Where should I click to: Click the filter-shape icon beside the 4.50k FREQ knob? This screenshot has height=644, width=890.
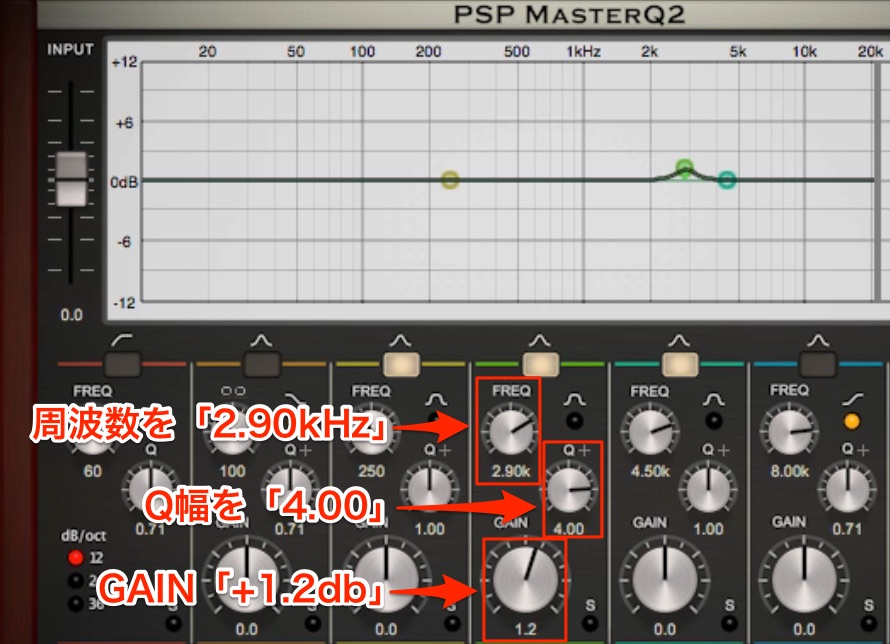point(713,400)
